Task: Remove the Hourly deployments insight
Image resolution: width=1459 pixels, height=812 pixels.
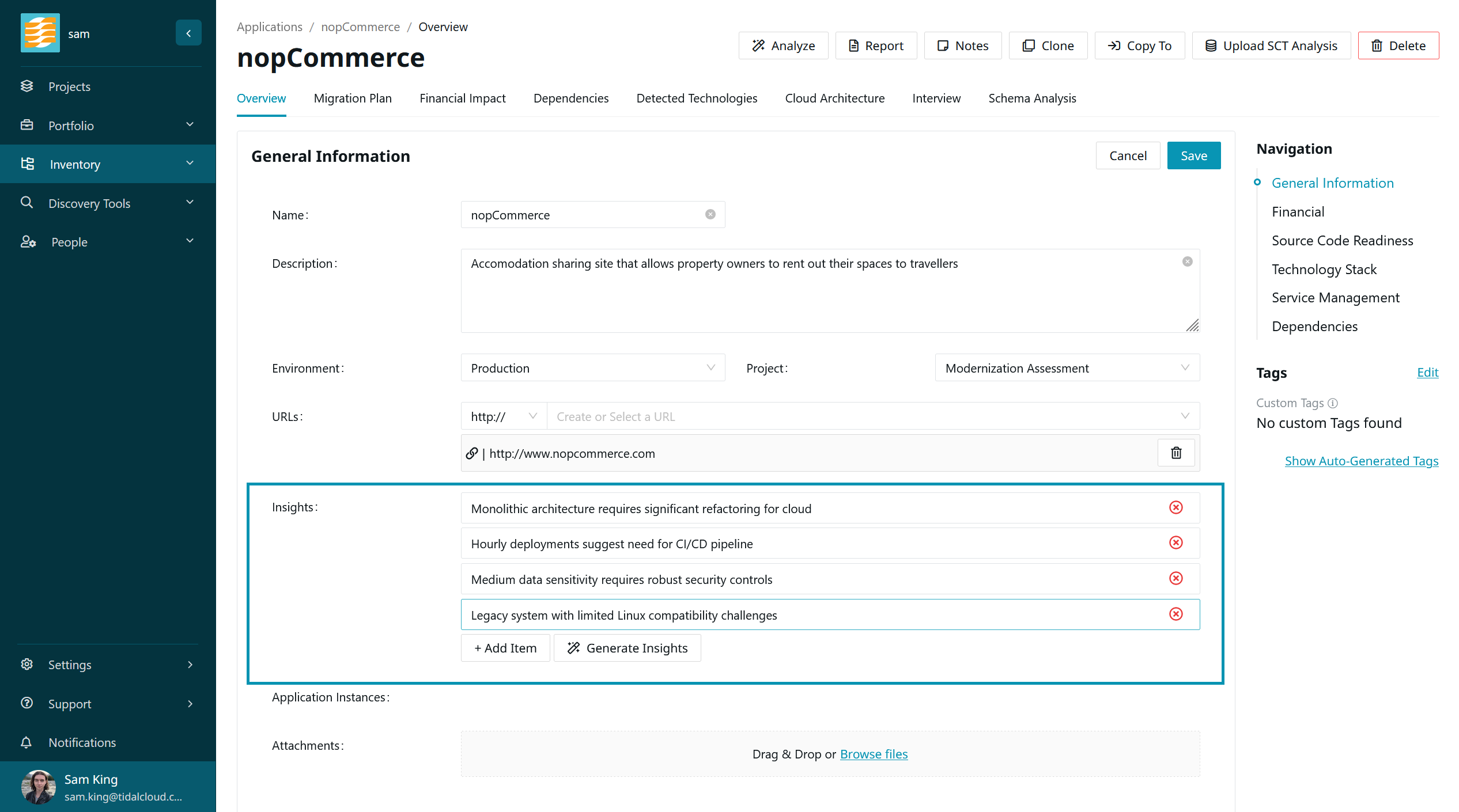Action: coord(1176,543)
